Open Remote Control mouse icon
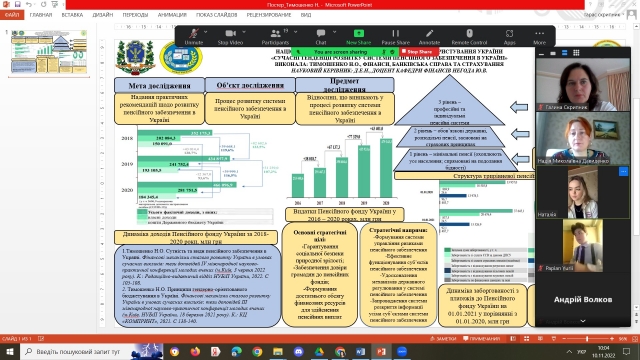The height and width of the screenshot is (360, 640). click(469, 37)
